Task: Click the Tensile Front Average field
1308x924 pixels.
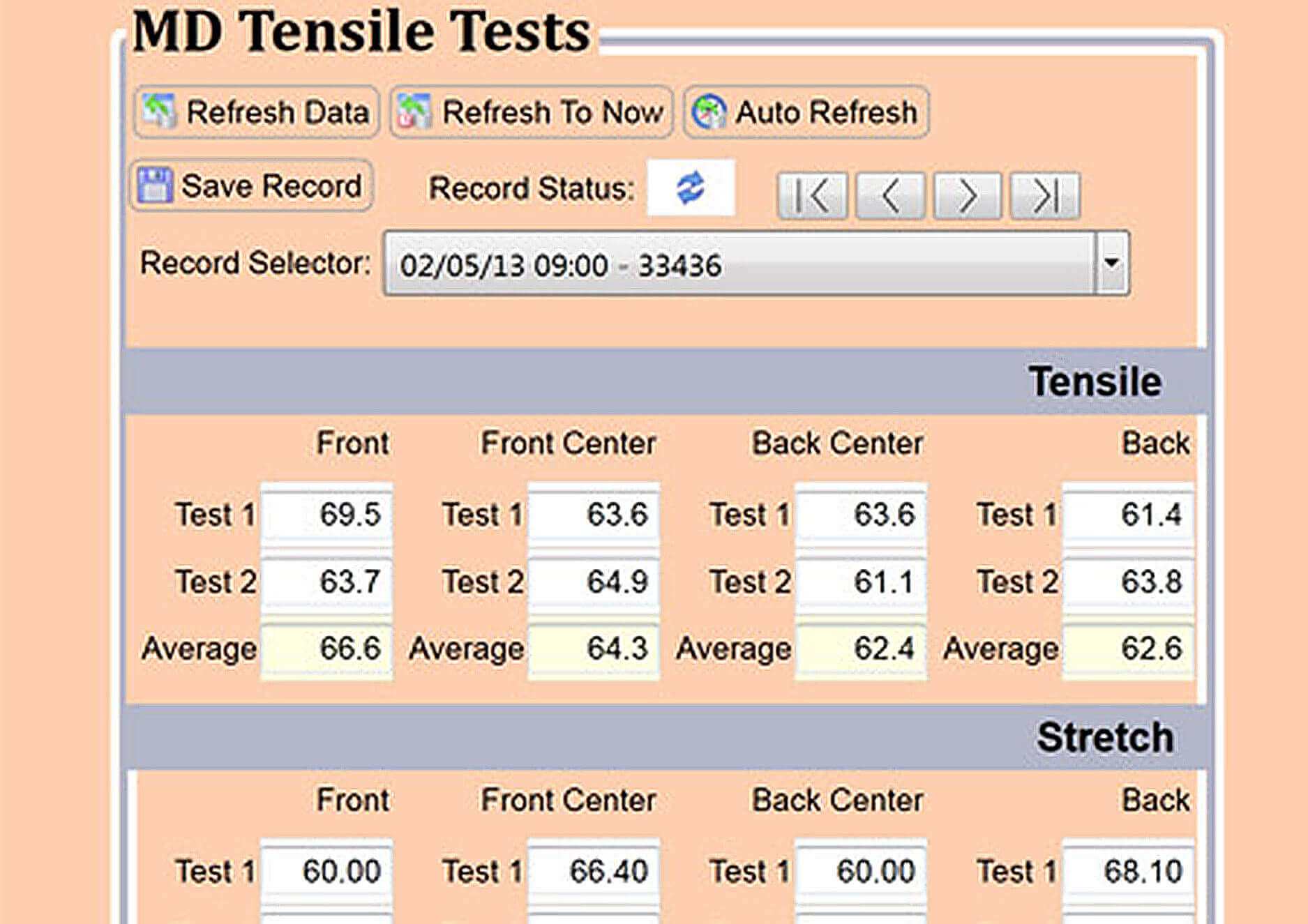Action: (326, 649)
